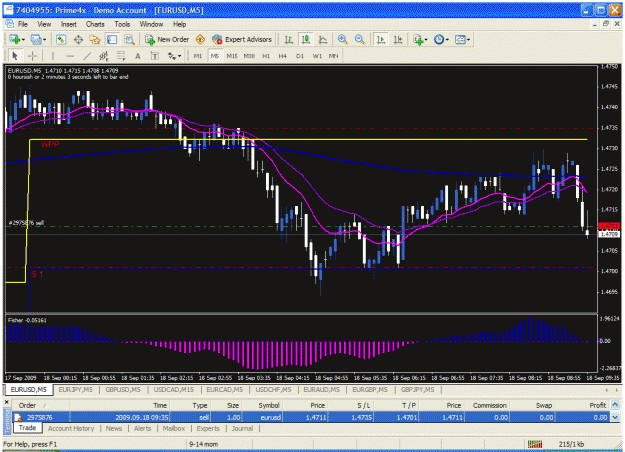Select the Horizontal Line drawing tool

point(70,56)
